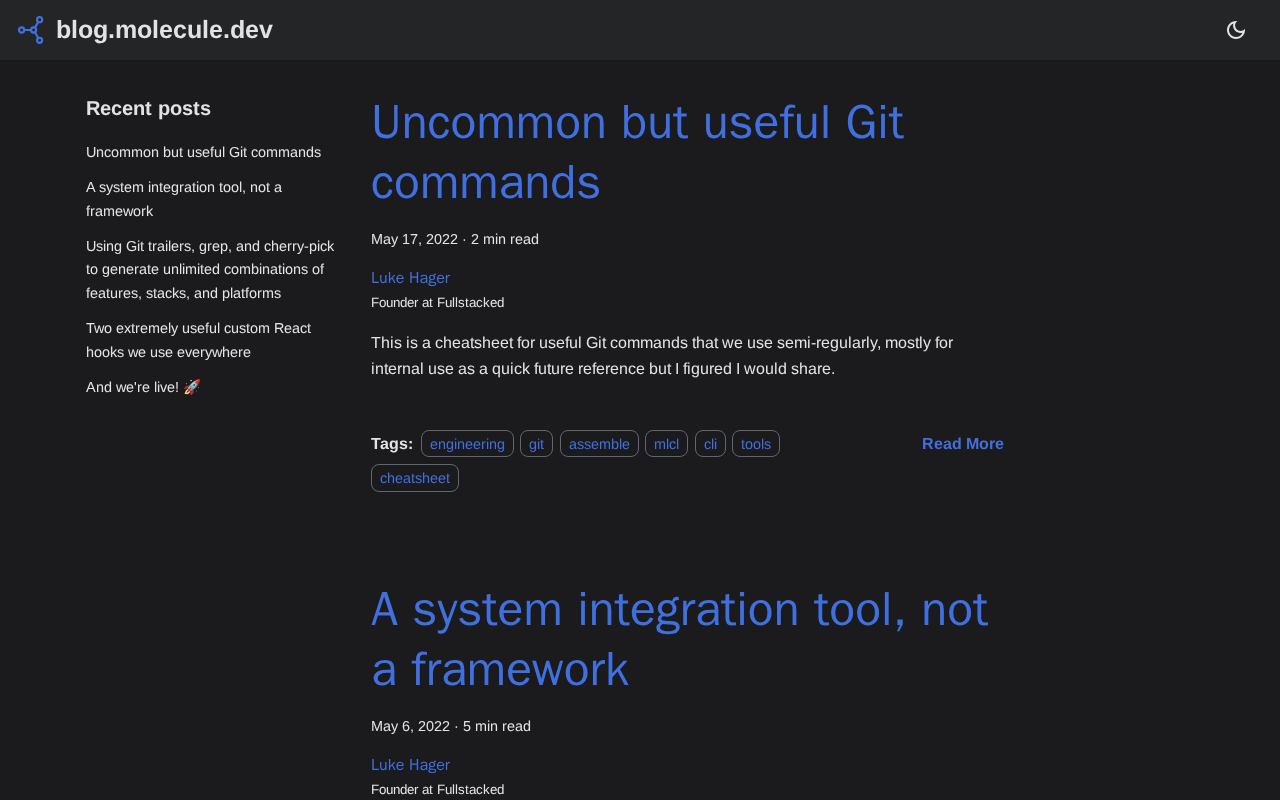Click the molecule logo icon

[31, 30]
